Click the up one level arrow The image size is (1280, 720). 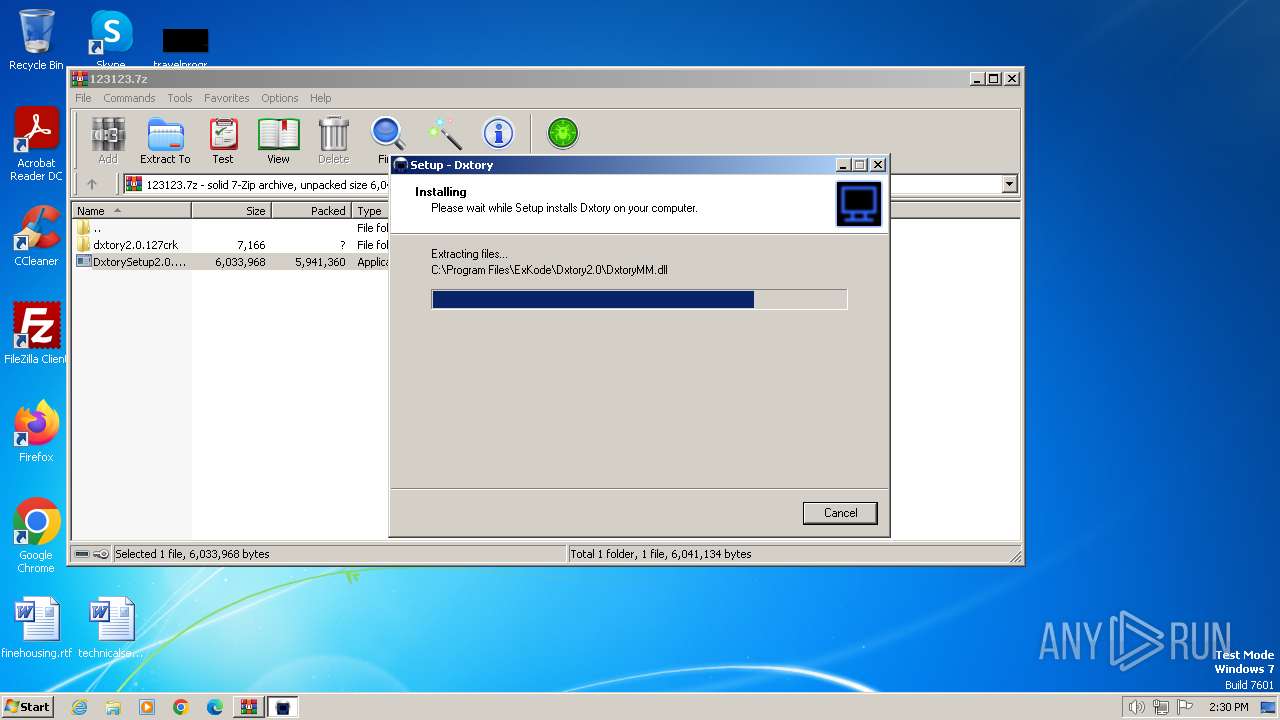pyautogui.click(x=92, y=184)
